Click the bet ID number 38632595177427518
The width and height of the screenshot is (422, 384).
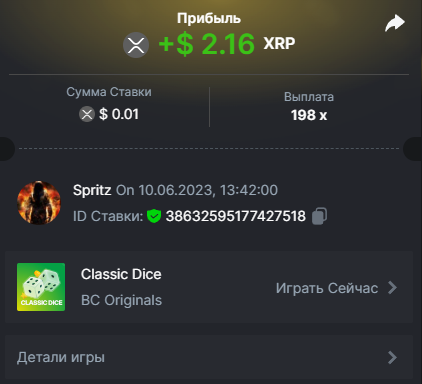tap(236, 216)
